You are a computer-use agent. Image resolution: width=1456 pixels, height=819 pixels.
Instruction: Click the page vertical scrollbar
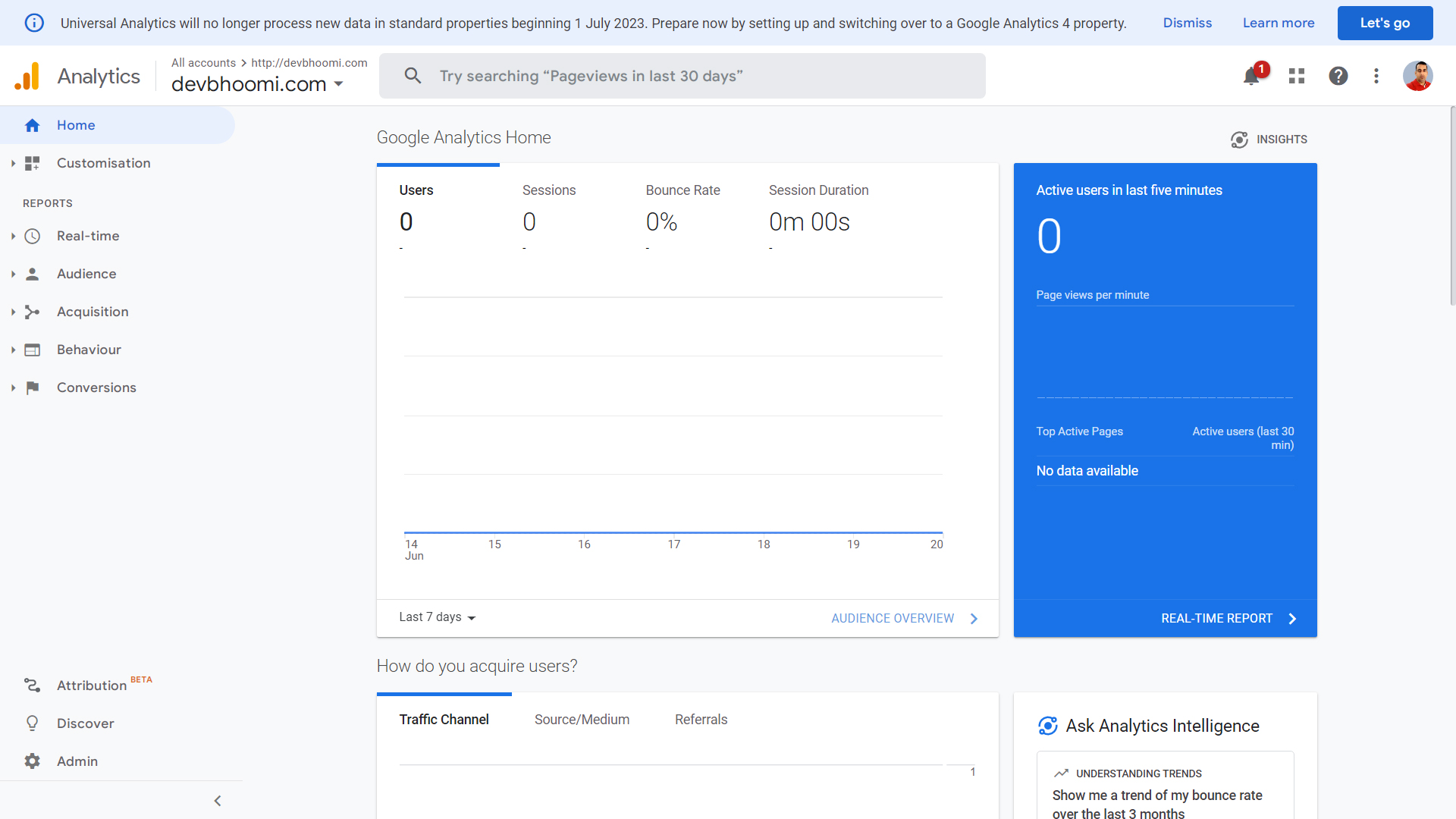point(1452,206)
